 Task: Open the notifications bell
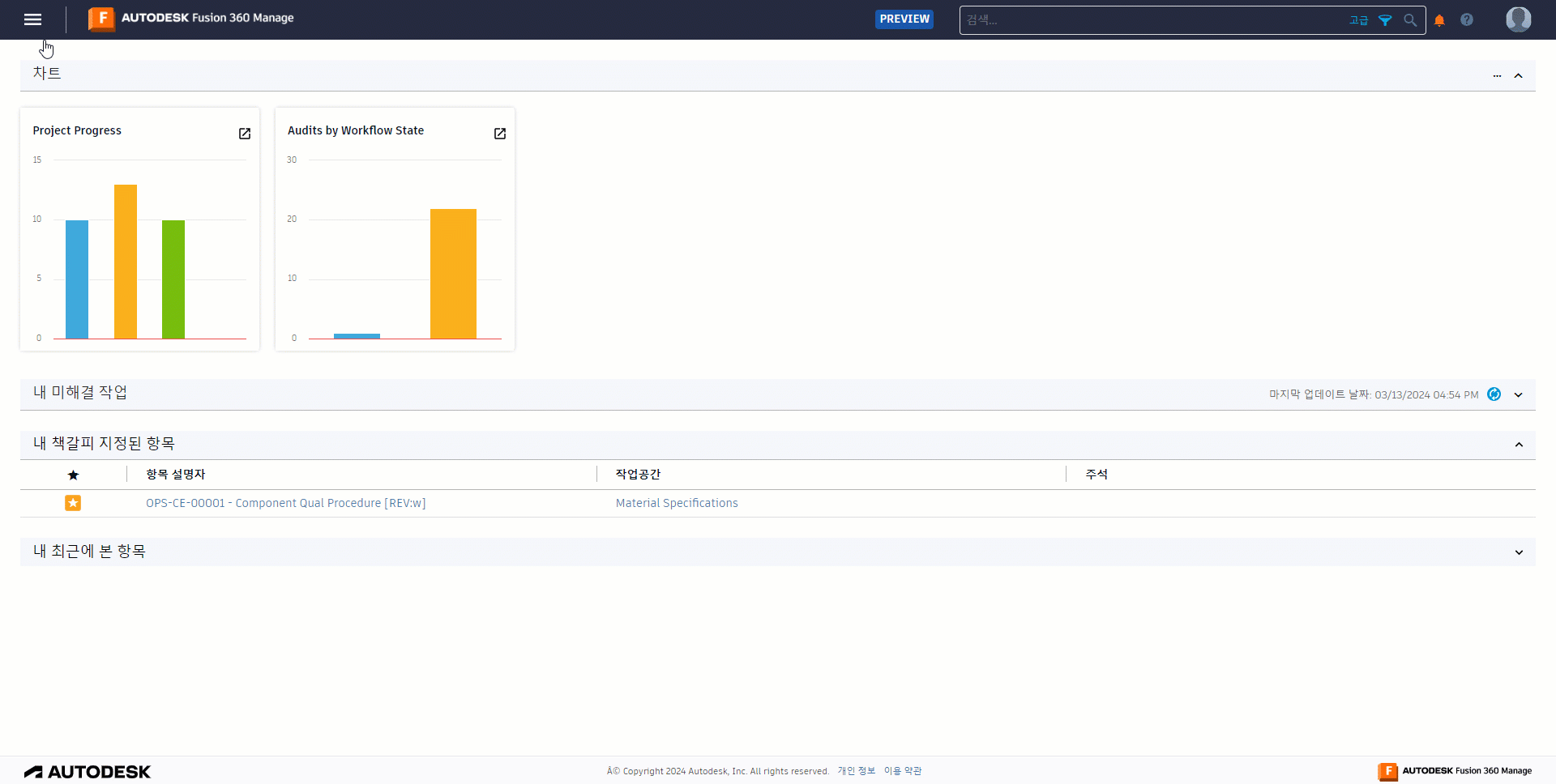tap(1439, 20)
